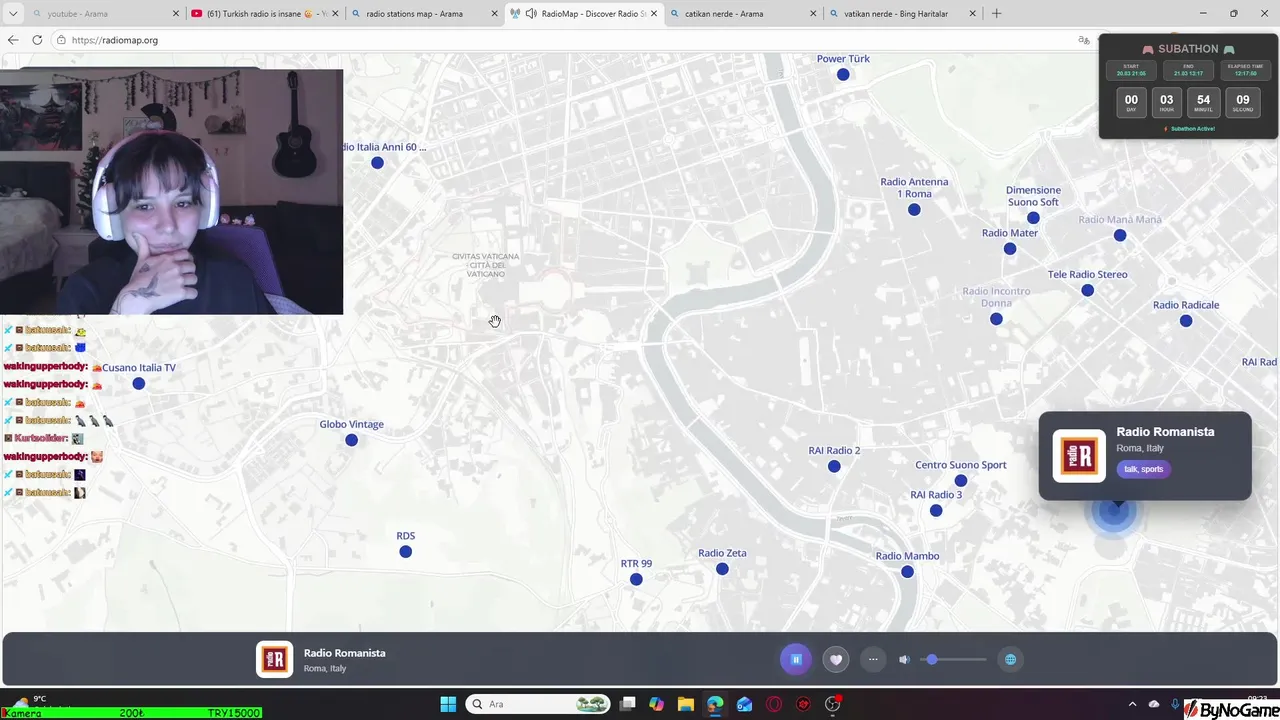The height and width of the screenshot is (720, 1280).
Task: Close the youtube - Arama tab
Action: (x=176, y=14)
